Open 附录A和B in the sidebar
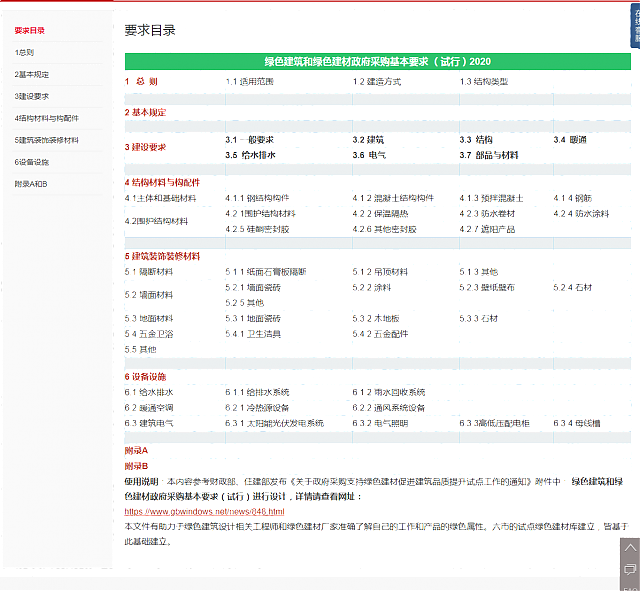 (31, 184)
